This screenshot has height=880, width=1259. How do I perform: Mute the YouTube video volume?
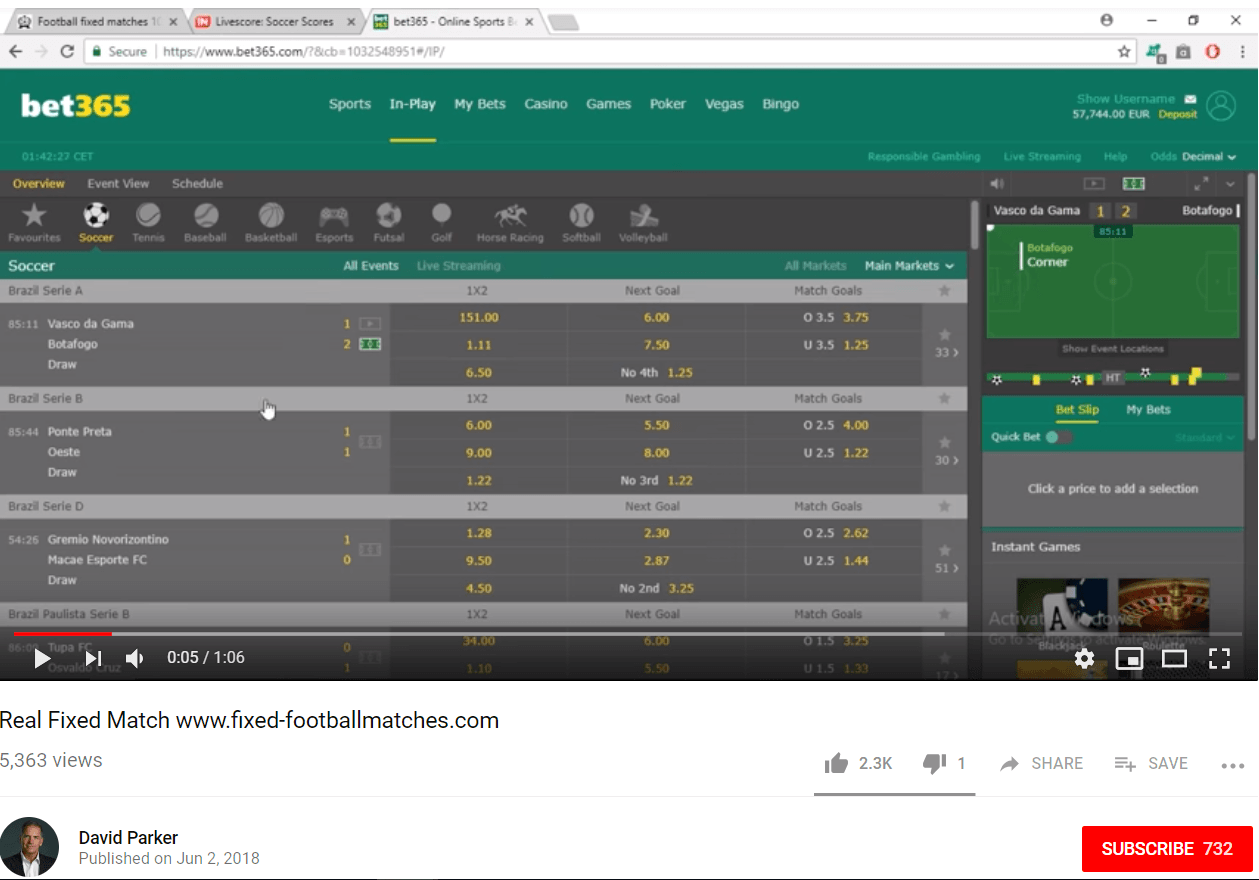point(134,658)
